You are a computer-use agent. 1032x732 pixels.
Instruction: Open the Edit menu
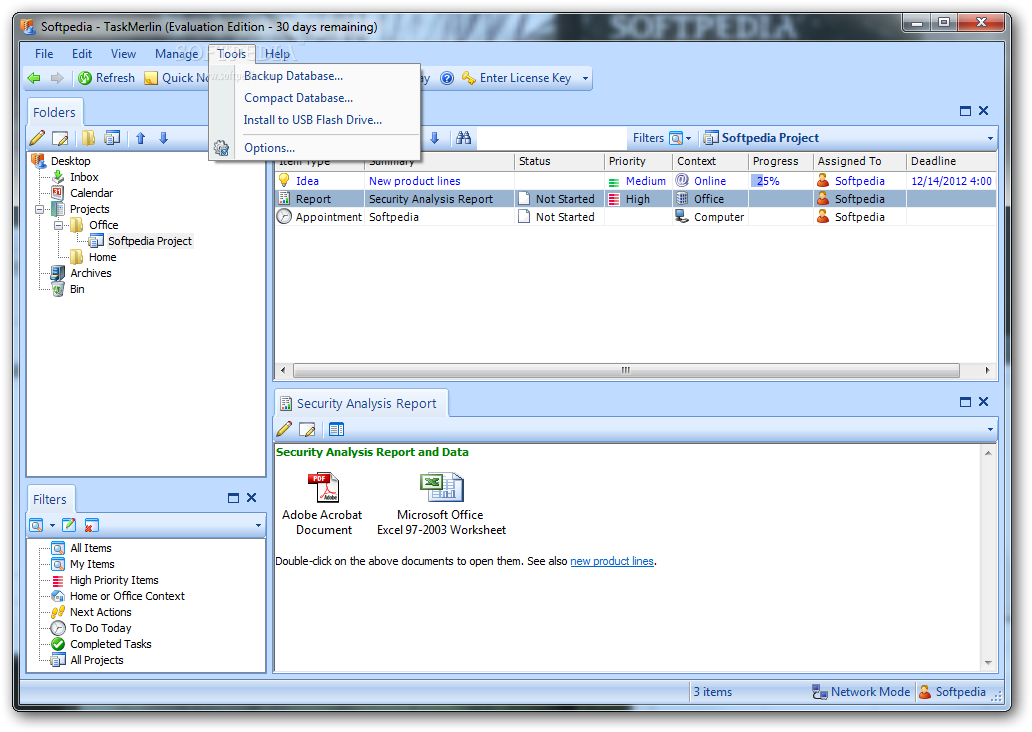(x=82, y=54)
